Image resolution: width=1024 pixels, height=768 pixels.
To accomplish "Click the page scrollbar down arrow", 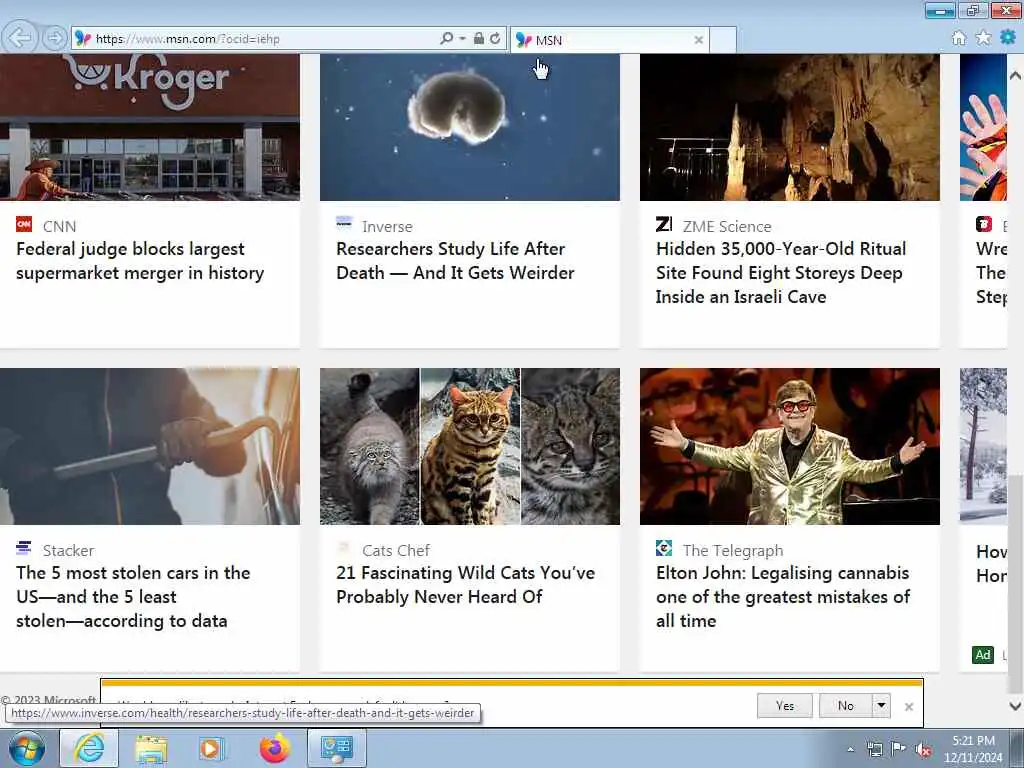I will pyautogui.click(x=1015, y=706).
